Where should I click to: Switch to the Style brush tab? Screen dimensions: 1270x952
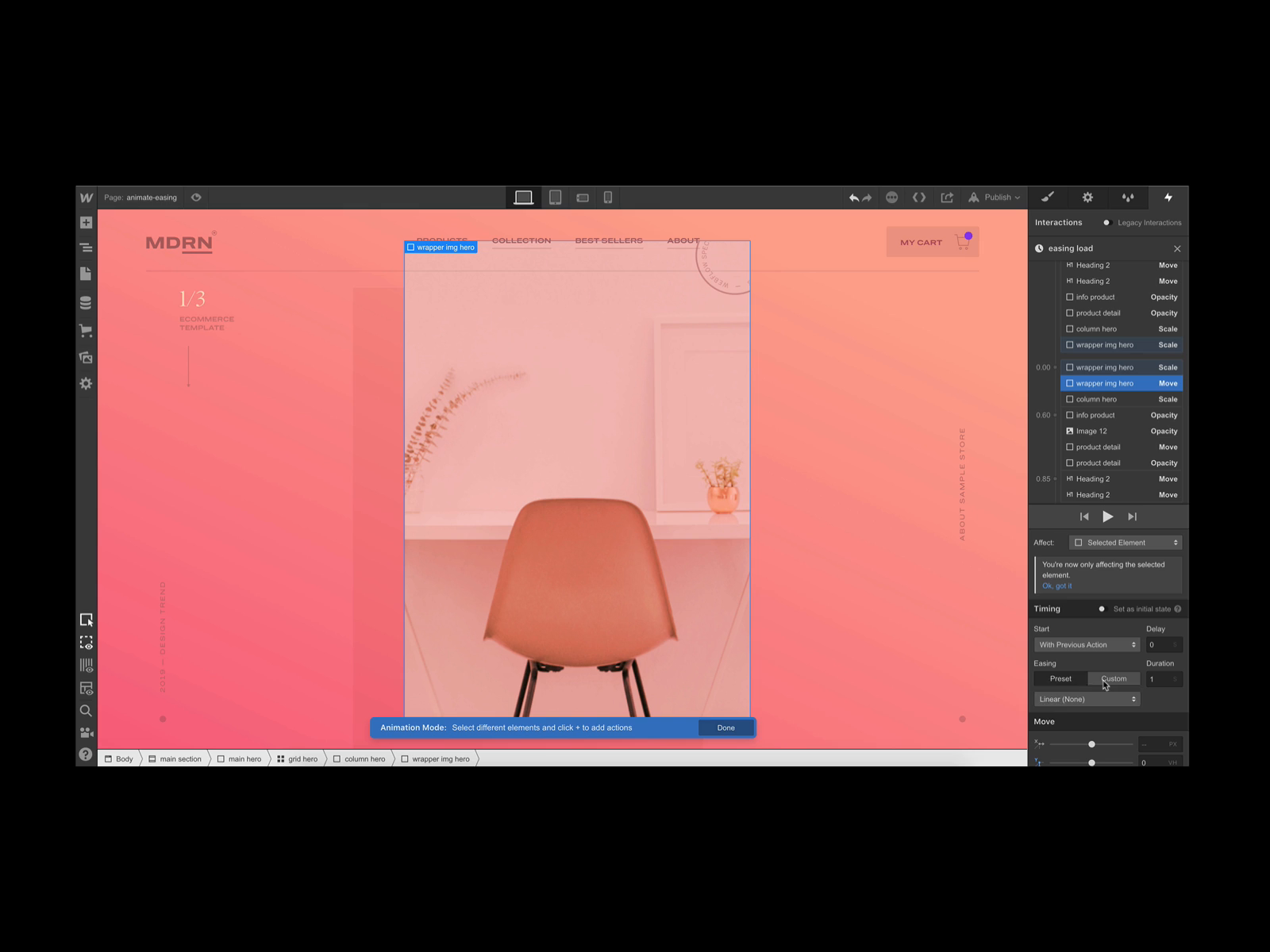pyautogui.click(x=1048, y=198)
